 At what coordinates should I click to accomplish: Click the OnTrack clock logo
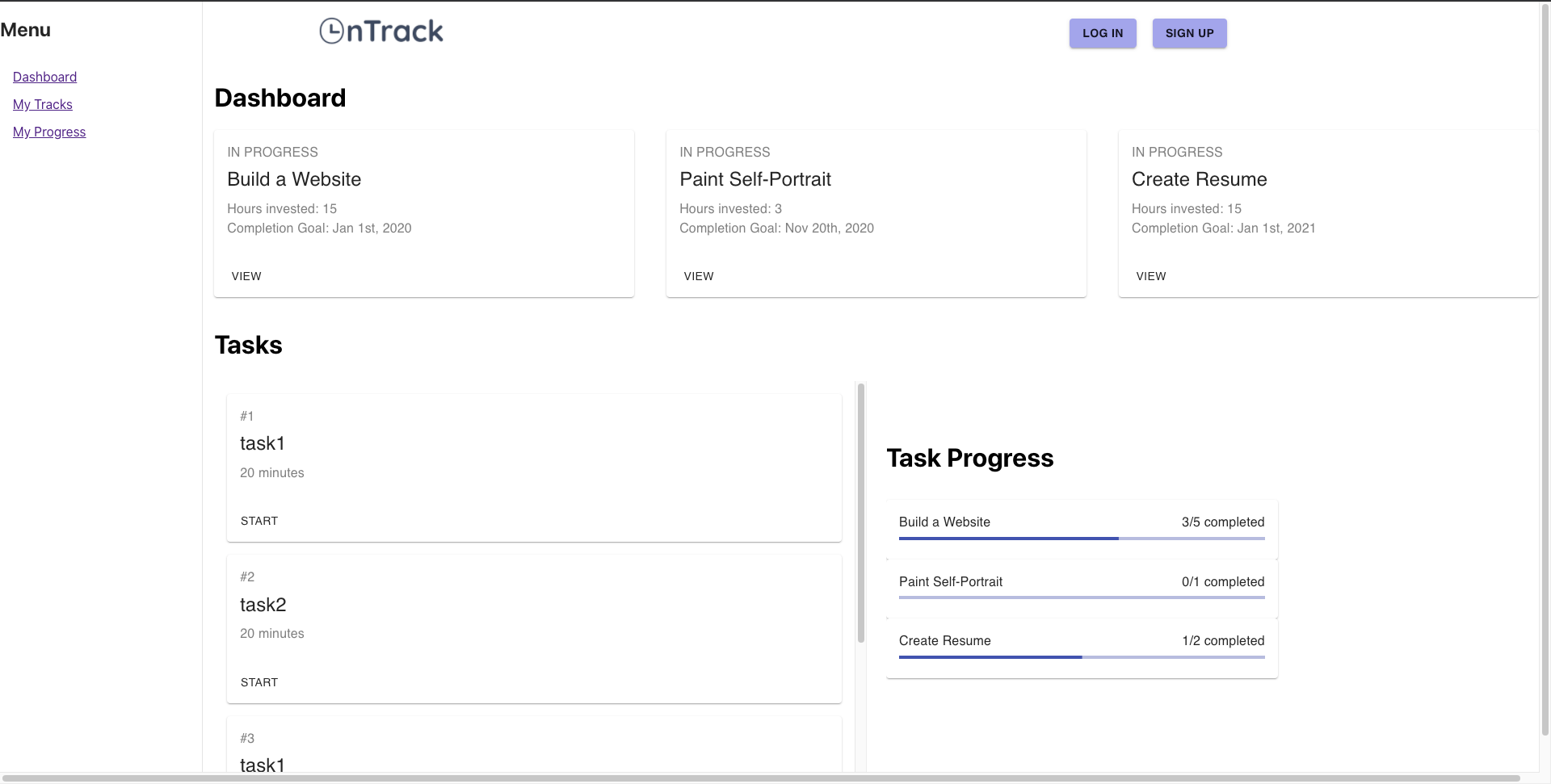(x=381, y=31)
